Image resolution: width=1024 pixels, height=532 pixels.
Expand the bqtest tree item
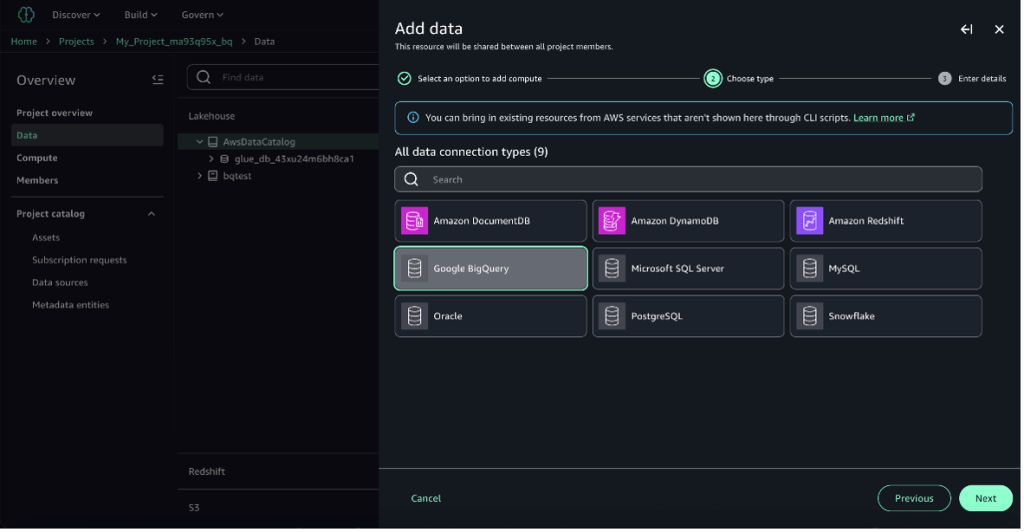[x=200, y=176]
